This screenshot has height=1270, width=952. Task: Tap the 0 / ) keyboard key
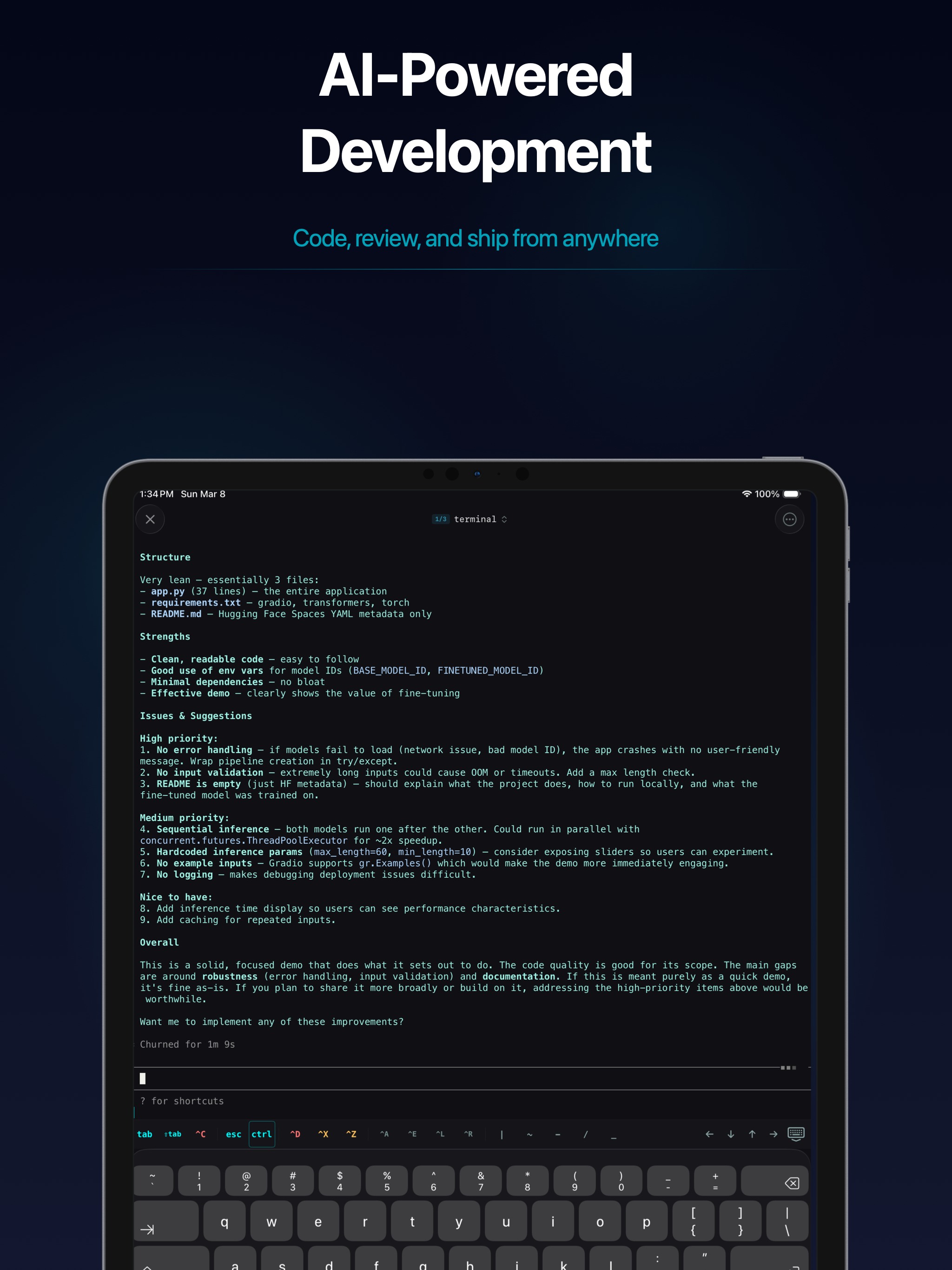point(621,1180)
